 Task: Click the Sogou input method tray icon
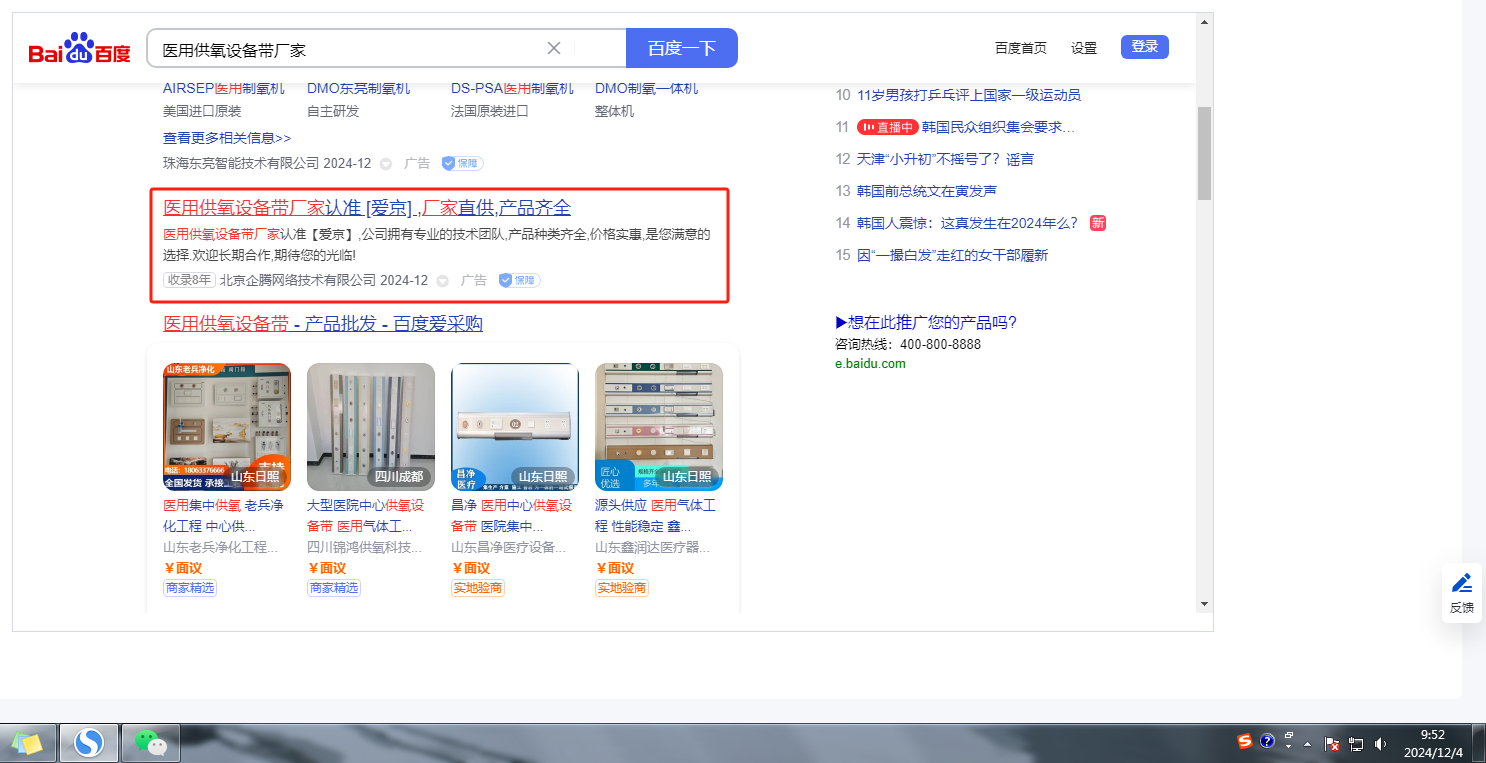(1245, 741)
